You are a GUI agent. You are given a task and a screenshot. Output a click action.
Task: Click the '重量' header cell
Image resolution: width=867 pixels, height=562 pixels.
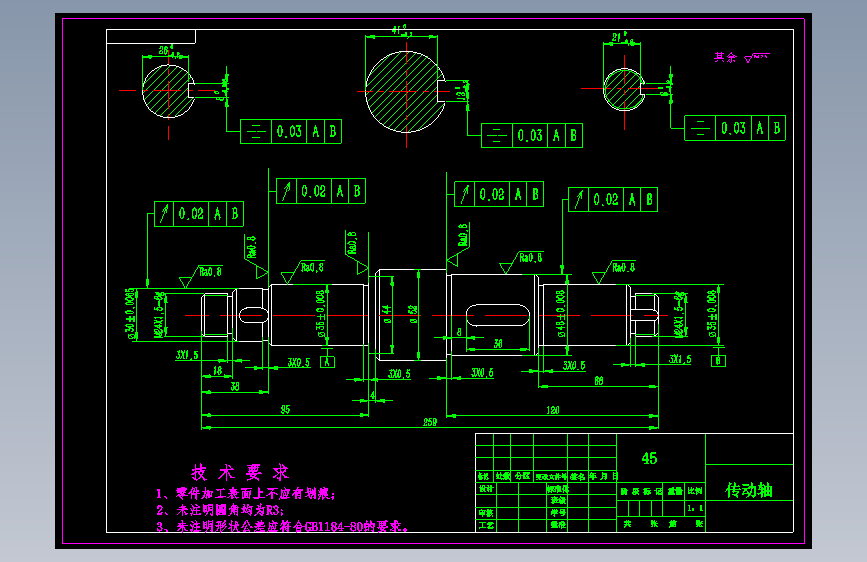point(675,491)
